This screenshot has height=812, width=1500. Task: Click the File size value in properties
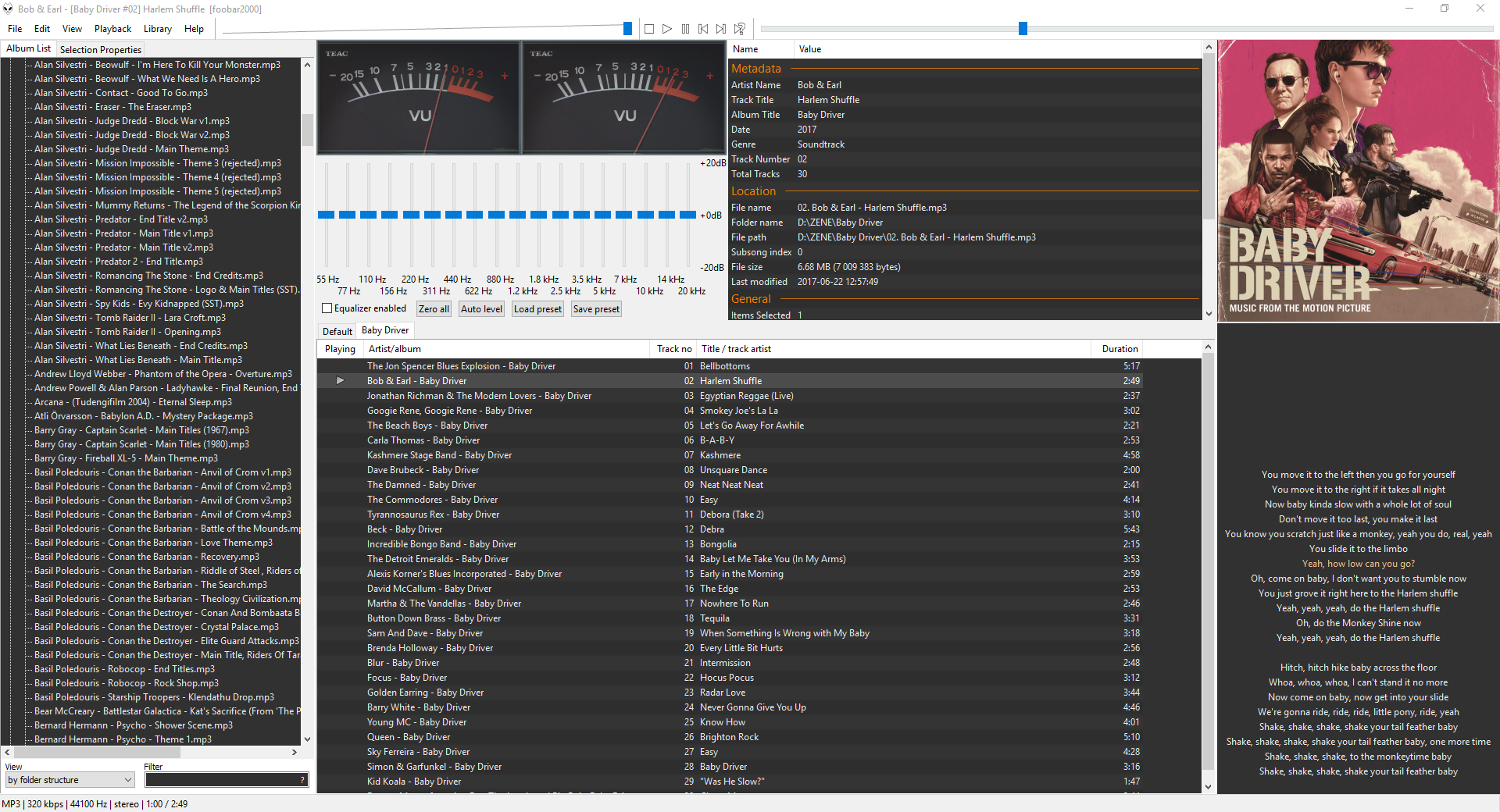pos(849,267)
